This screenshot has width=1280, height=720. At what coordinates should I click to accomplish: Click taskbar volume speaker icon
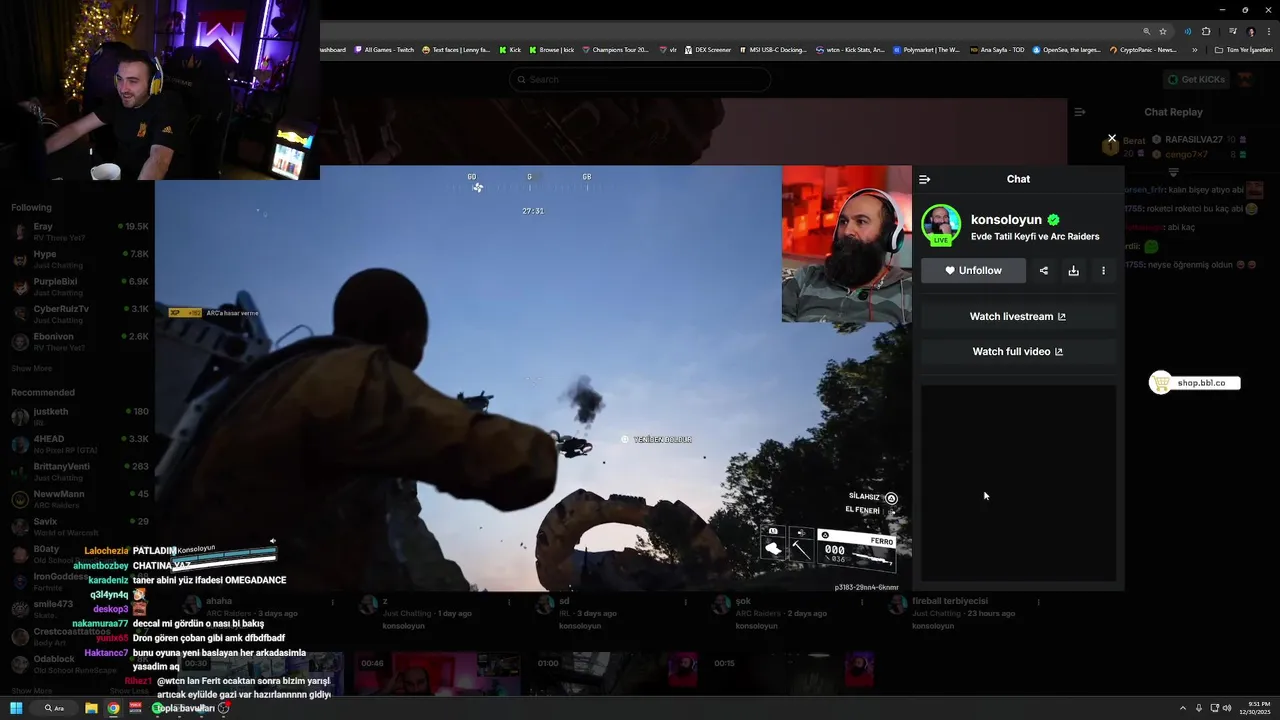tap(1228, 708)
